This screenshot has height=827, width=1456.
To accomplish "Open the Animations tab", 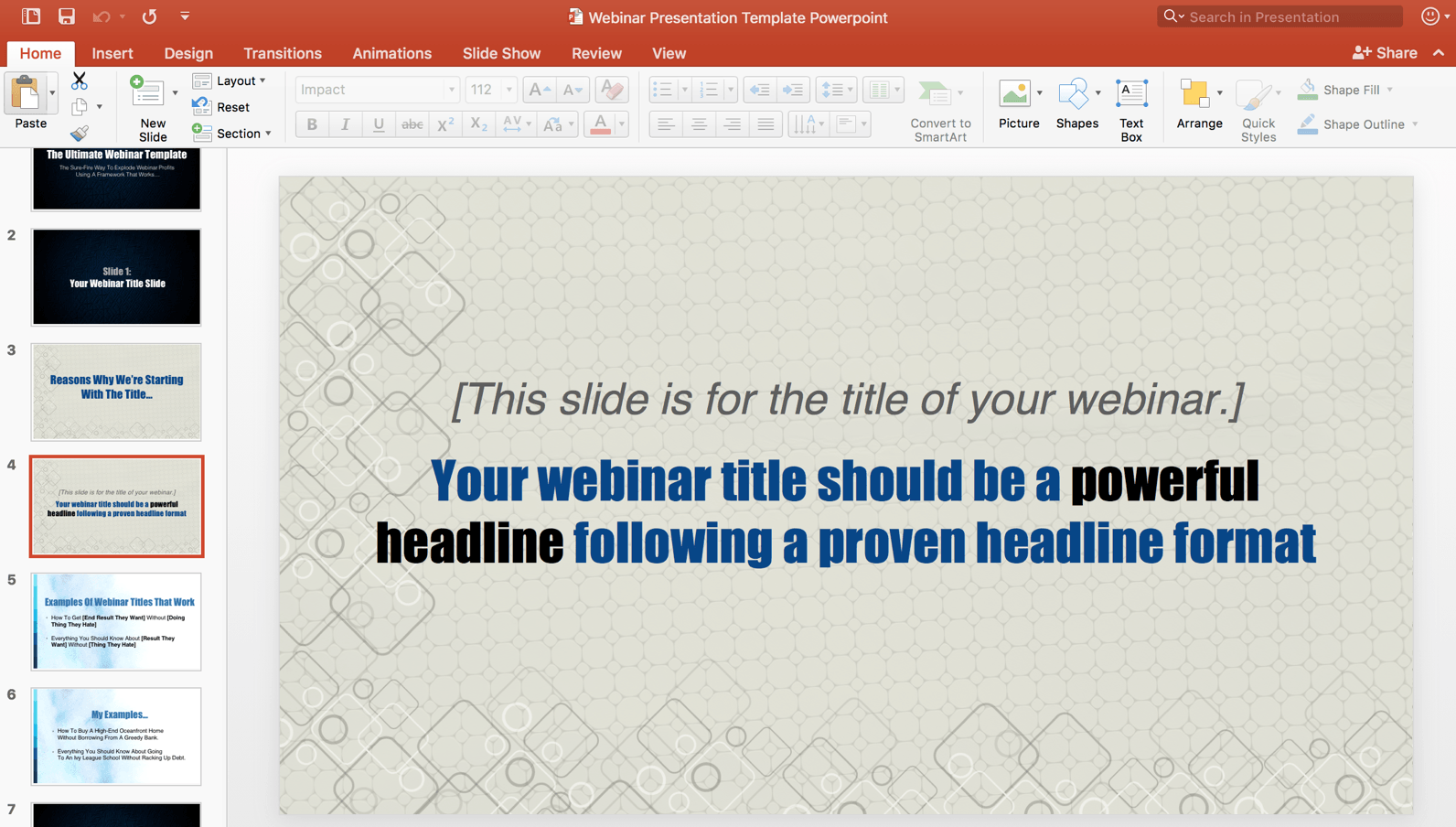I will coord(392,53).
